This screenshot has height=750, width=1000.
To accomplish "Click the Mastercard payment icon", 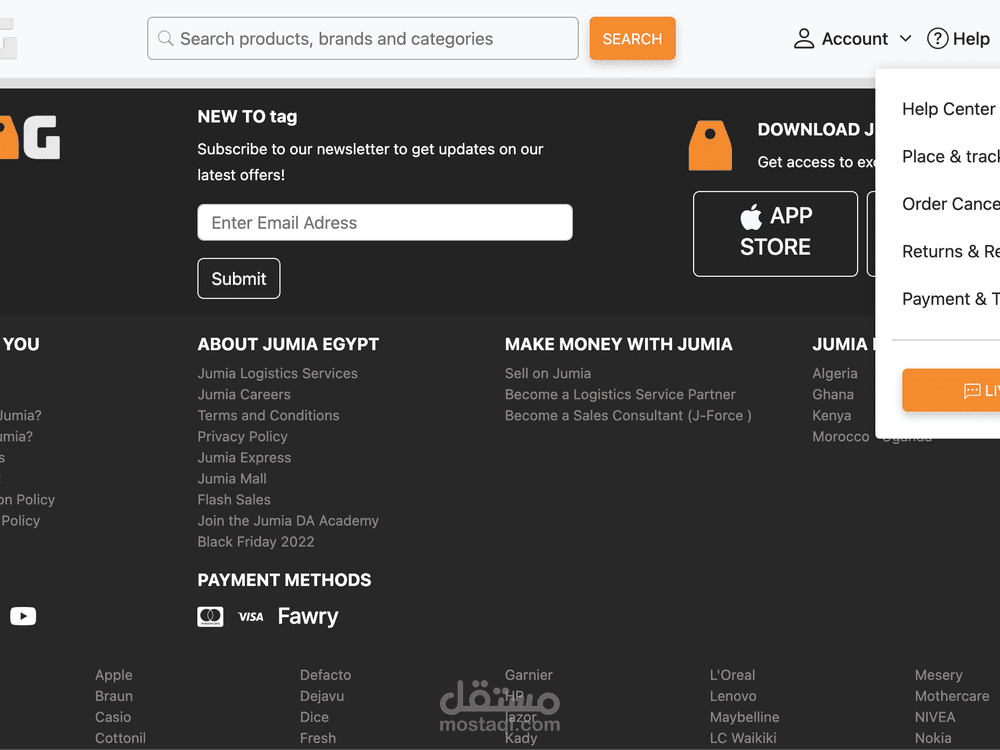I will click(210, 616).
